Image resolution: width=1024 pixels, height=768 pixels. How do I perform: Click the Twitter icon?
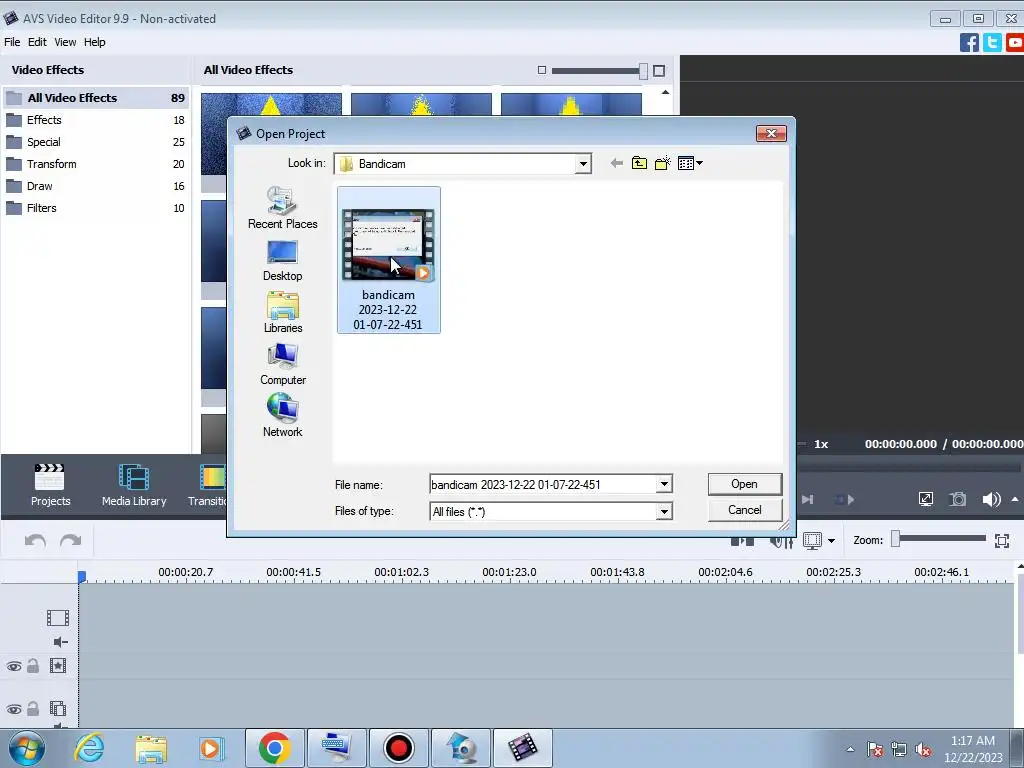tap(992, 42)
